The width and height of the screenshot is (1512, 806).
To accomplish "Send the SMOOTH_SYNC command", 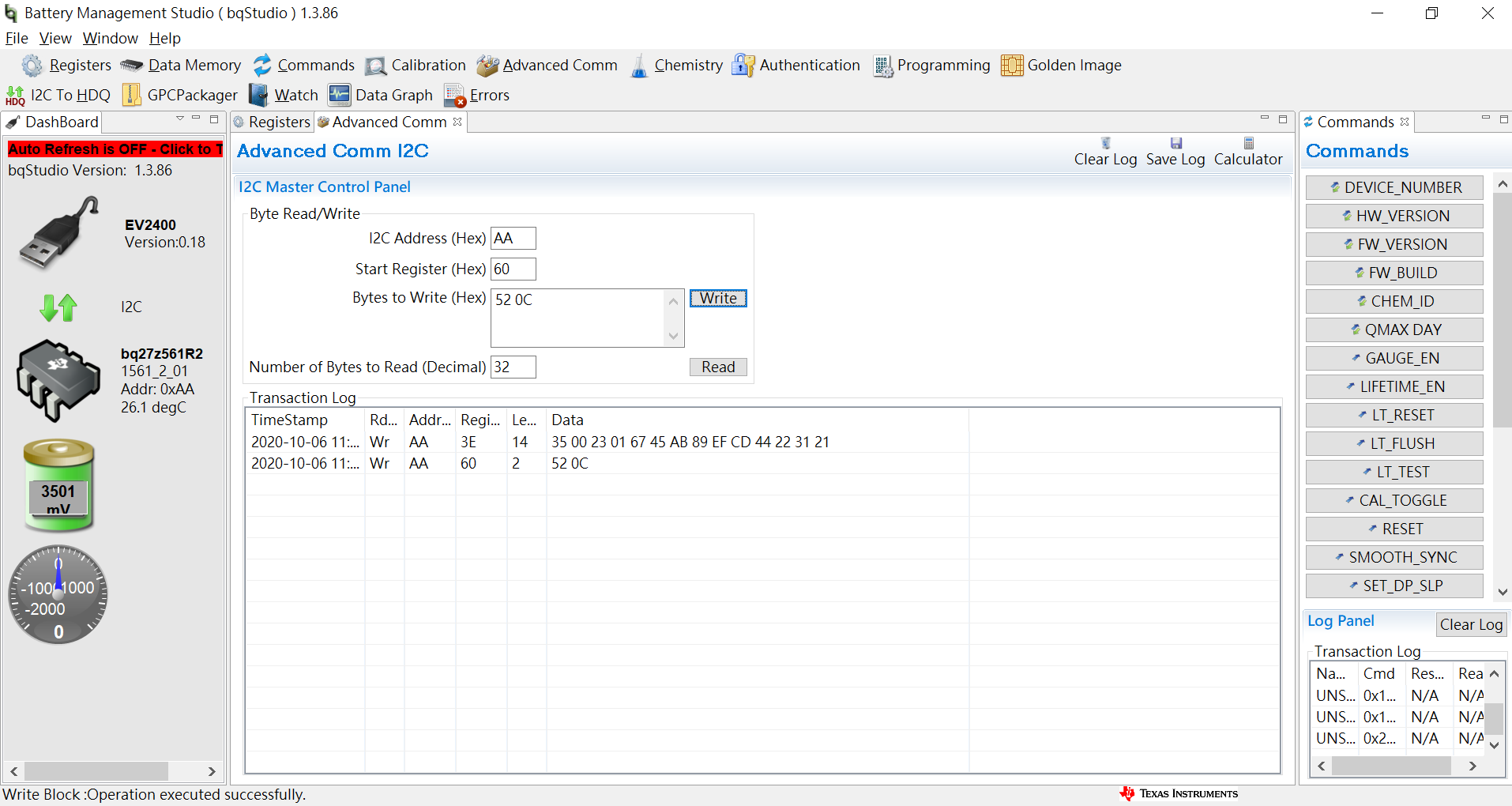I will pos(1394,557).
